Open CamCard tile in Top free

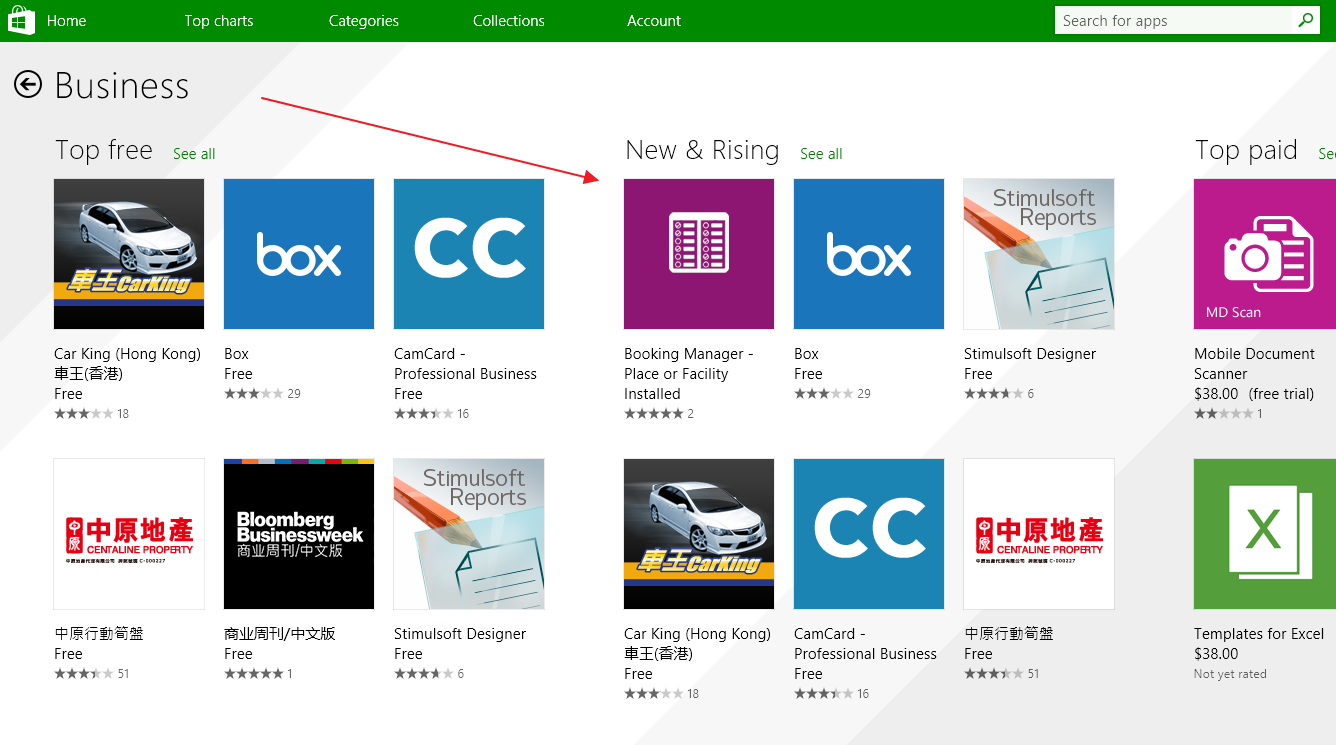click(x=469, y=254)
